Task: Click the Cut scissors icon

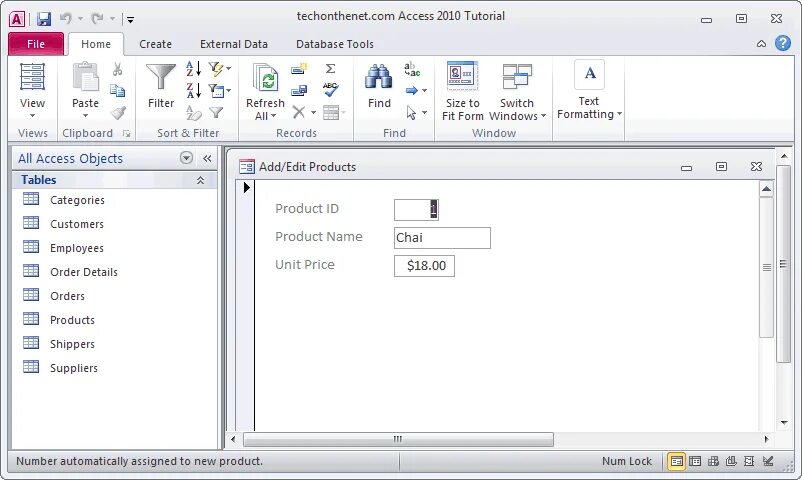Action: coord(118,69)
